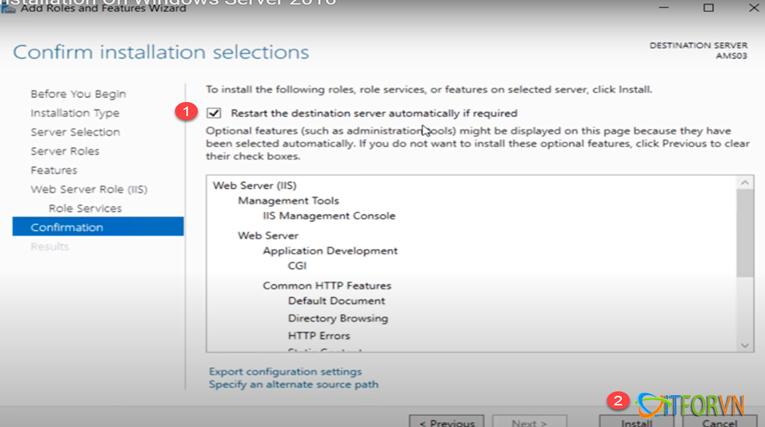765x427 pixels.
Task: Click the red step 1 marker
Action: pos(185,112)
